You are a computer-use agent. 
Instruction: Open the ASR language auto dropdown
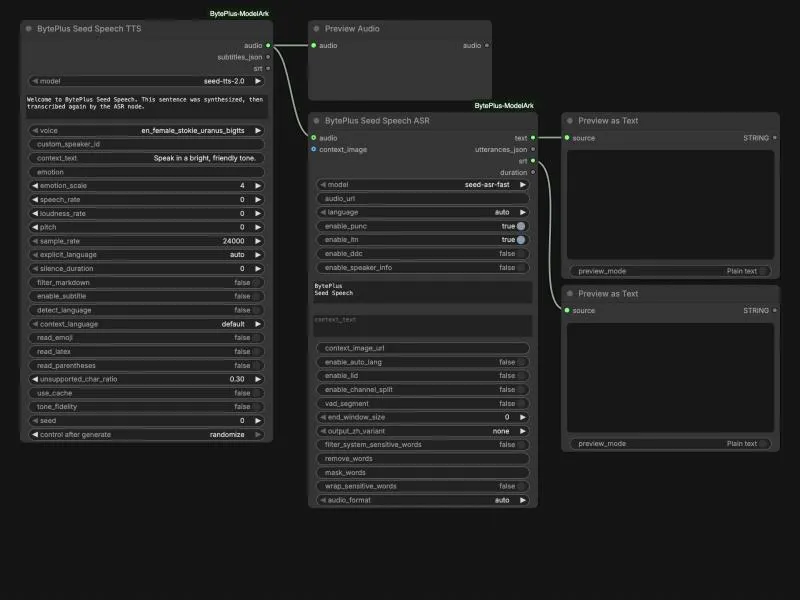tap(422, 212)
